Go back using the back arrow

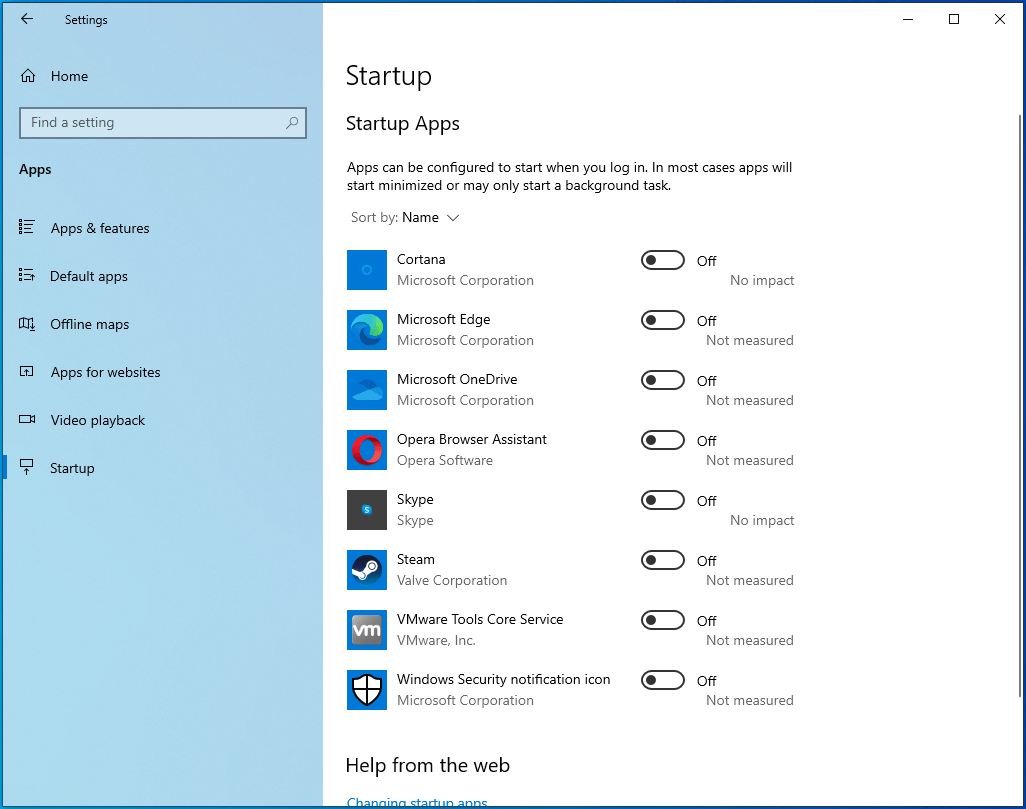pyautogui.click(x=27, y=19)
